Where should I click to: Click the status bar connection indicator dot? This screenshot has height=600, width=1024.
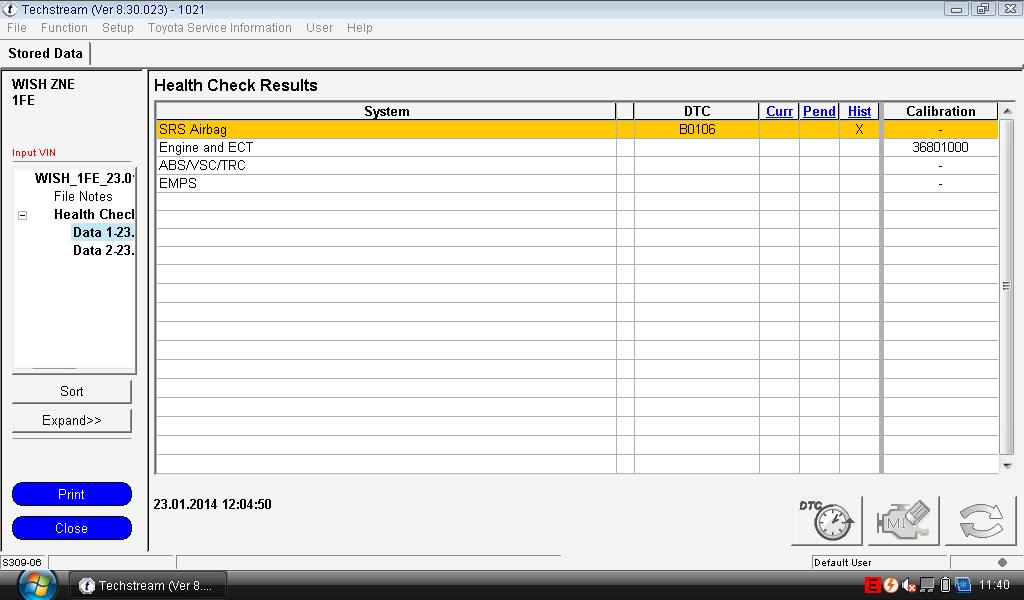pos(1002,562)
